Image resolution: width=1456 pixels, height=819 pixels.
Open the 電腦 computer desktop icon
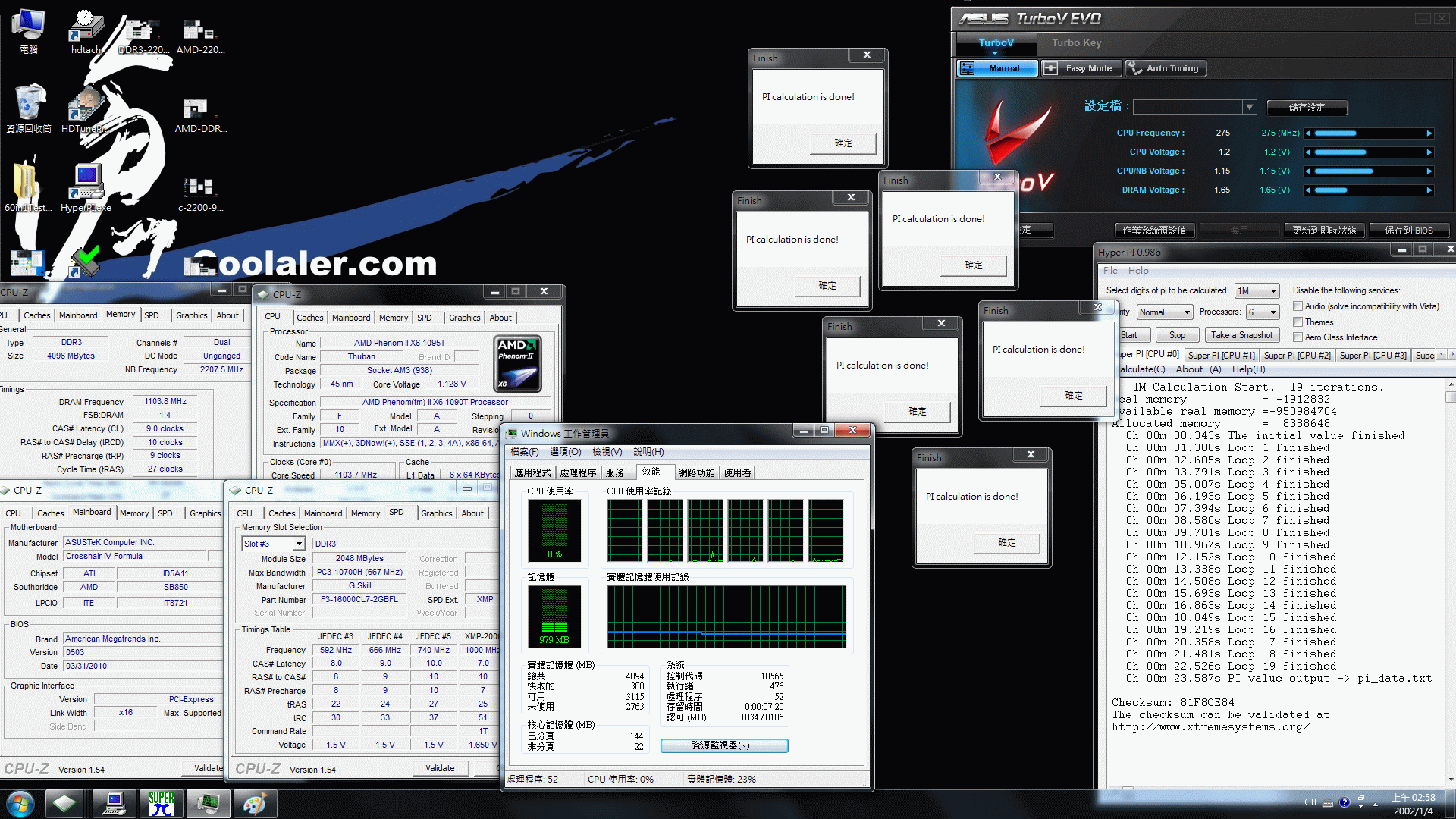point(28,30)
